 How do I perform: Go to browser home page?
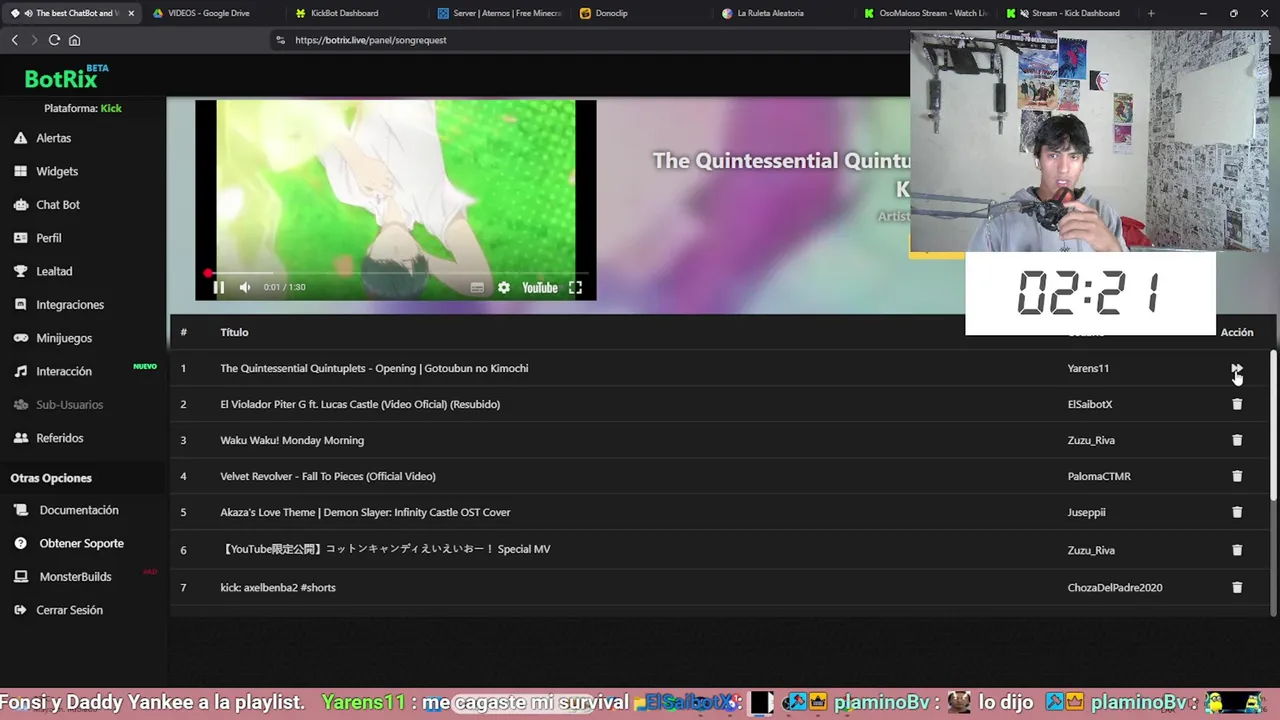point(74,40)
